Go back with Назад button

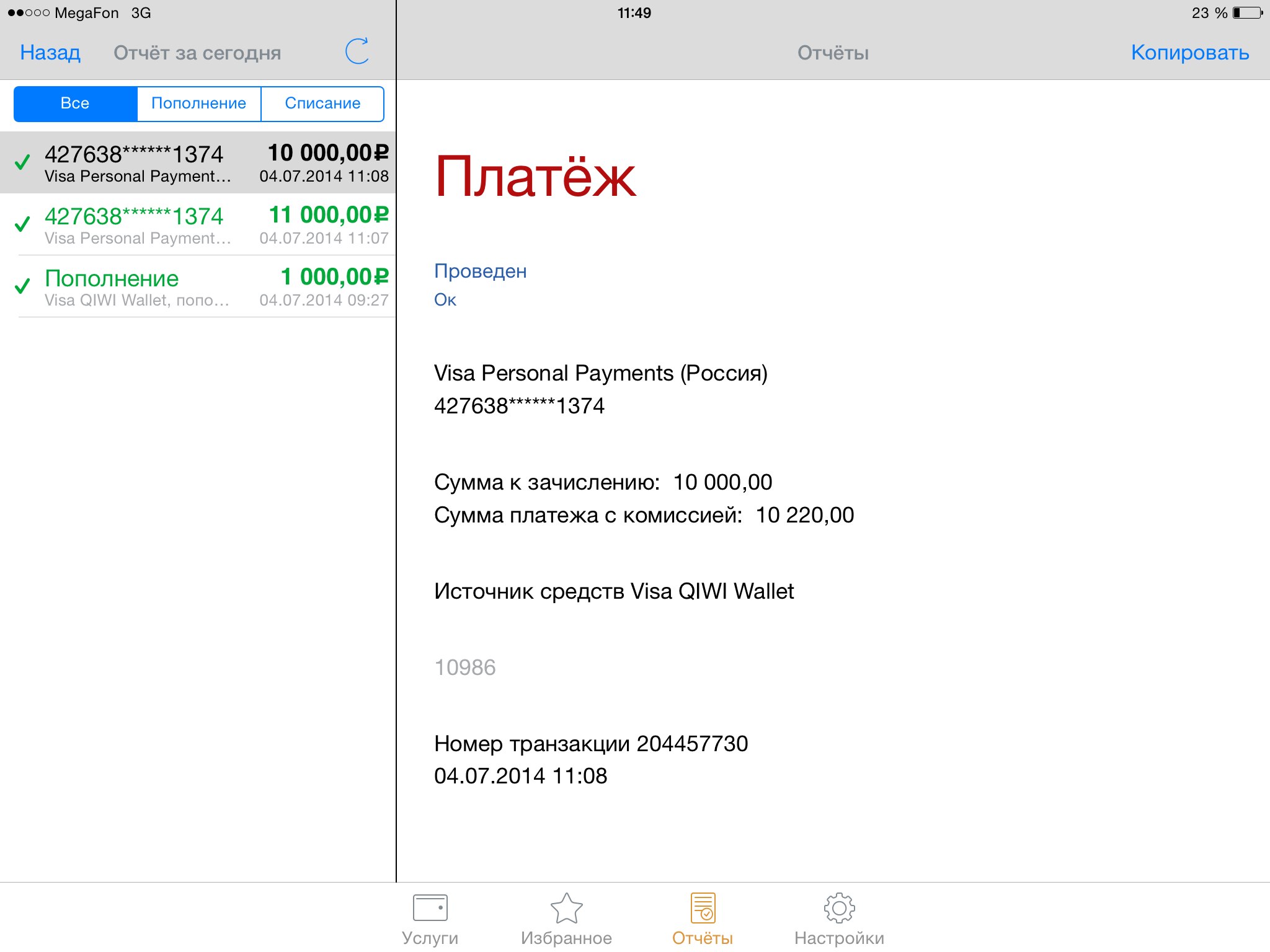[x=50, y=53]
